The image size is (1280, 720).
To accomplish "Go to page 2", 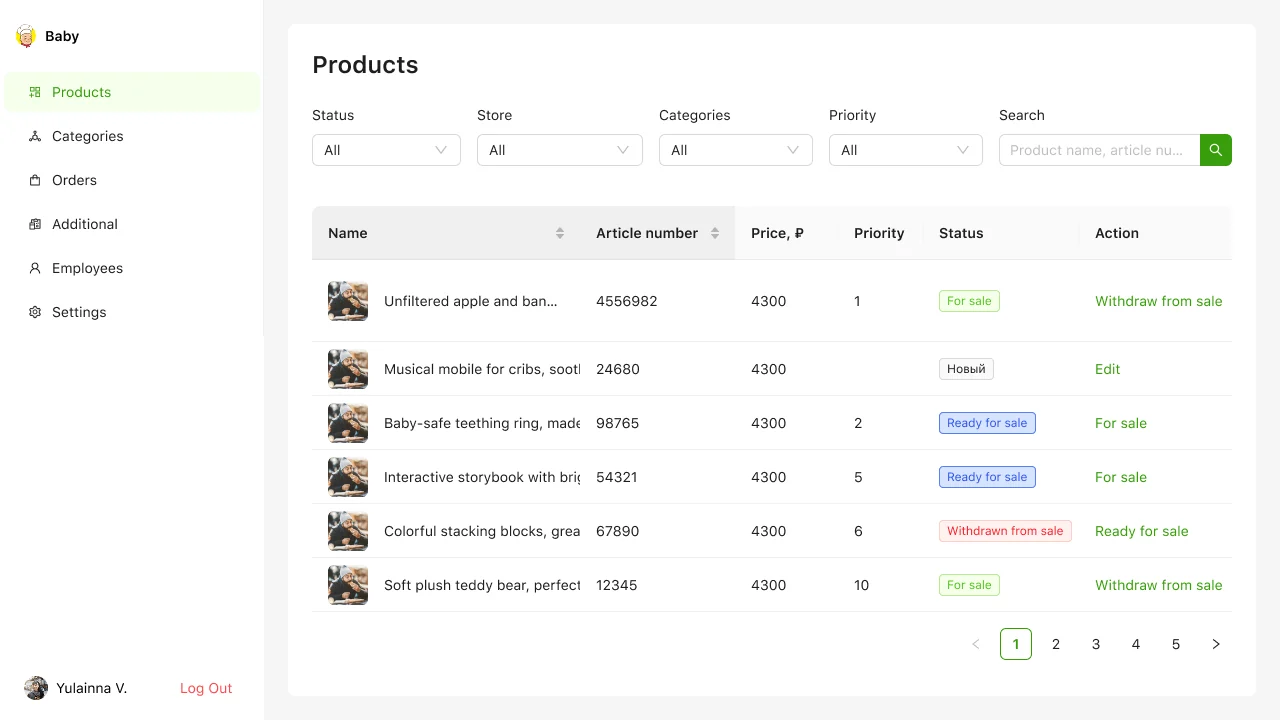I will pos(1056,644).
